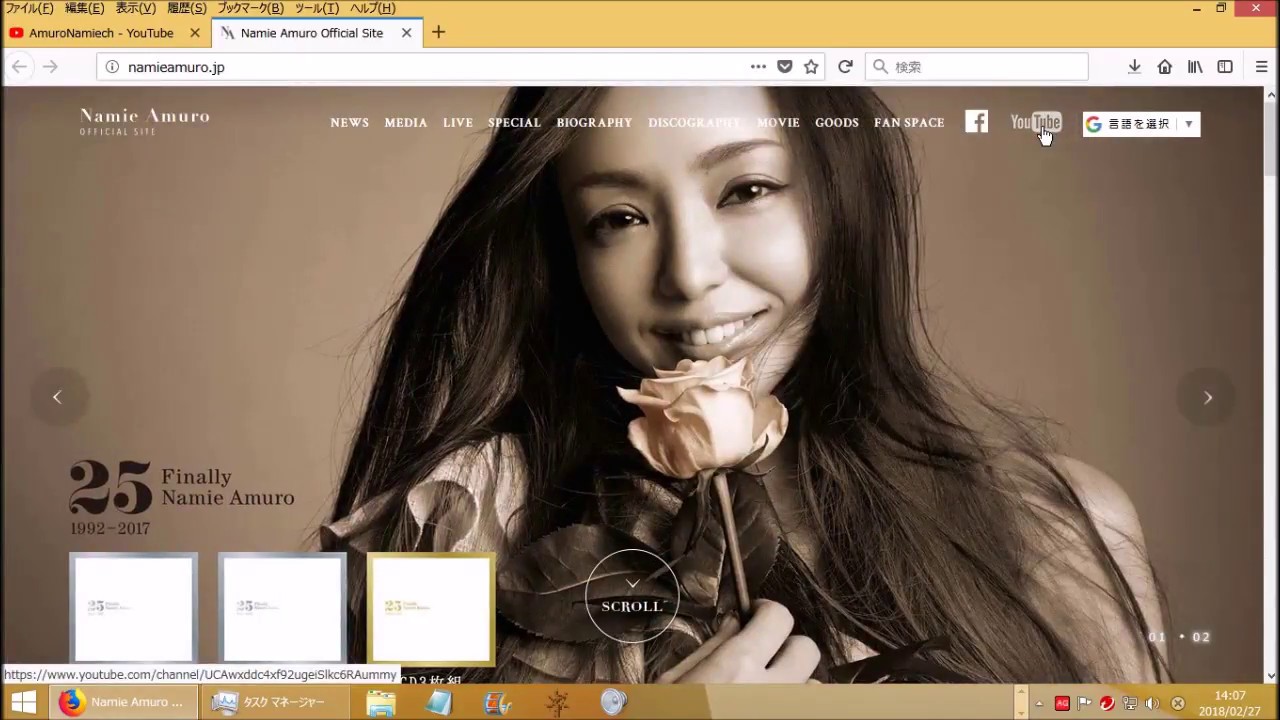Open the Windows Start button

coord(24,702)
